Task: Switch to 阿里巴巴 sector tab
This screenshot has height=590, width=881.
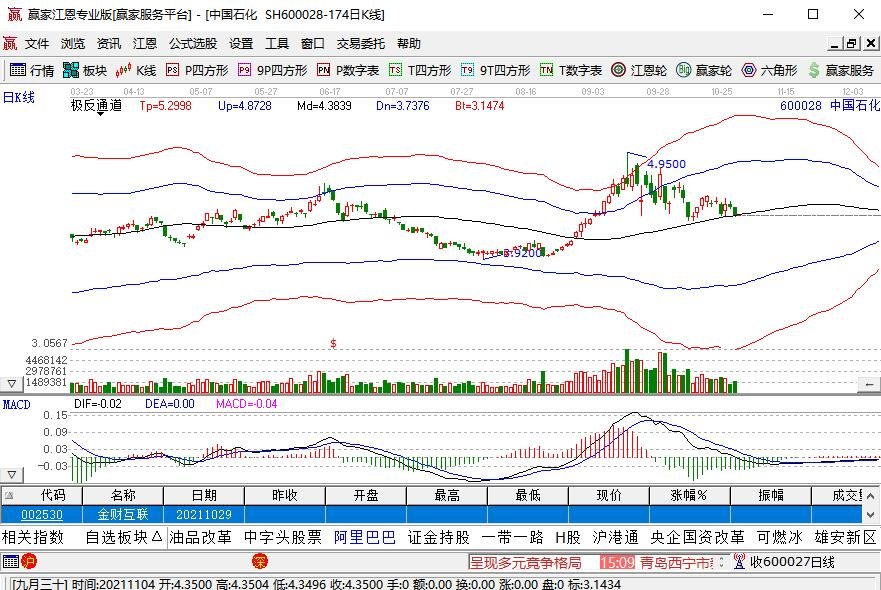Action: pos(365,537)
